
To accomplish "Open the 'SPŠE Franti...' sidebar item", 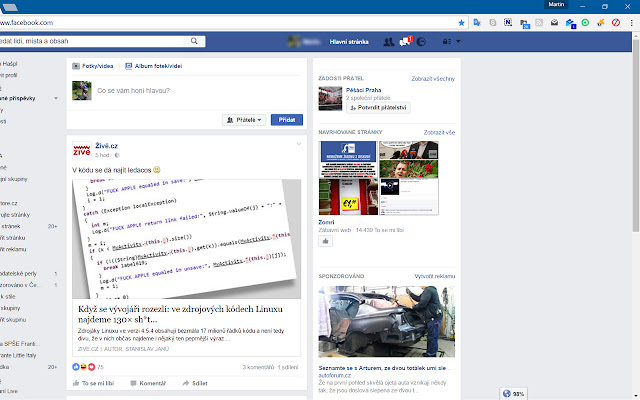I will (x=18, y=344).
